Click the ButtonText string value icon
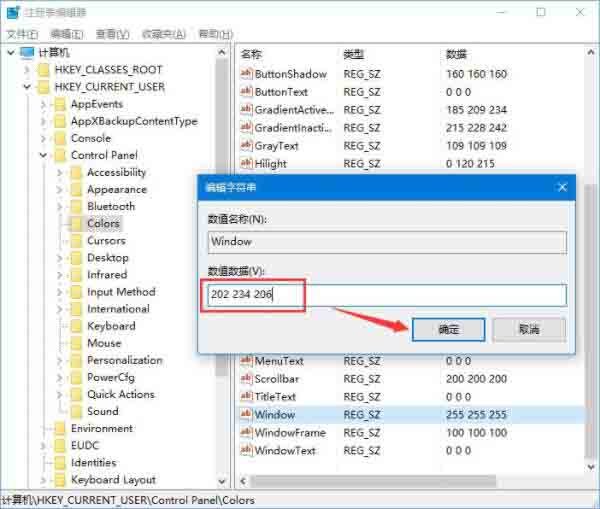600x509 pixels. [246, 92]
